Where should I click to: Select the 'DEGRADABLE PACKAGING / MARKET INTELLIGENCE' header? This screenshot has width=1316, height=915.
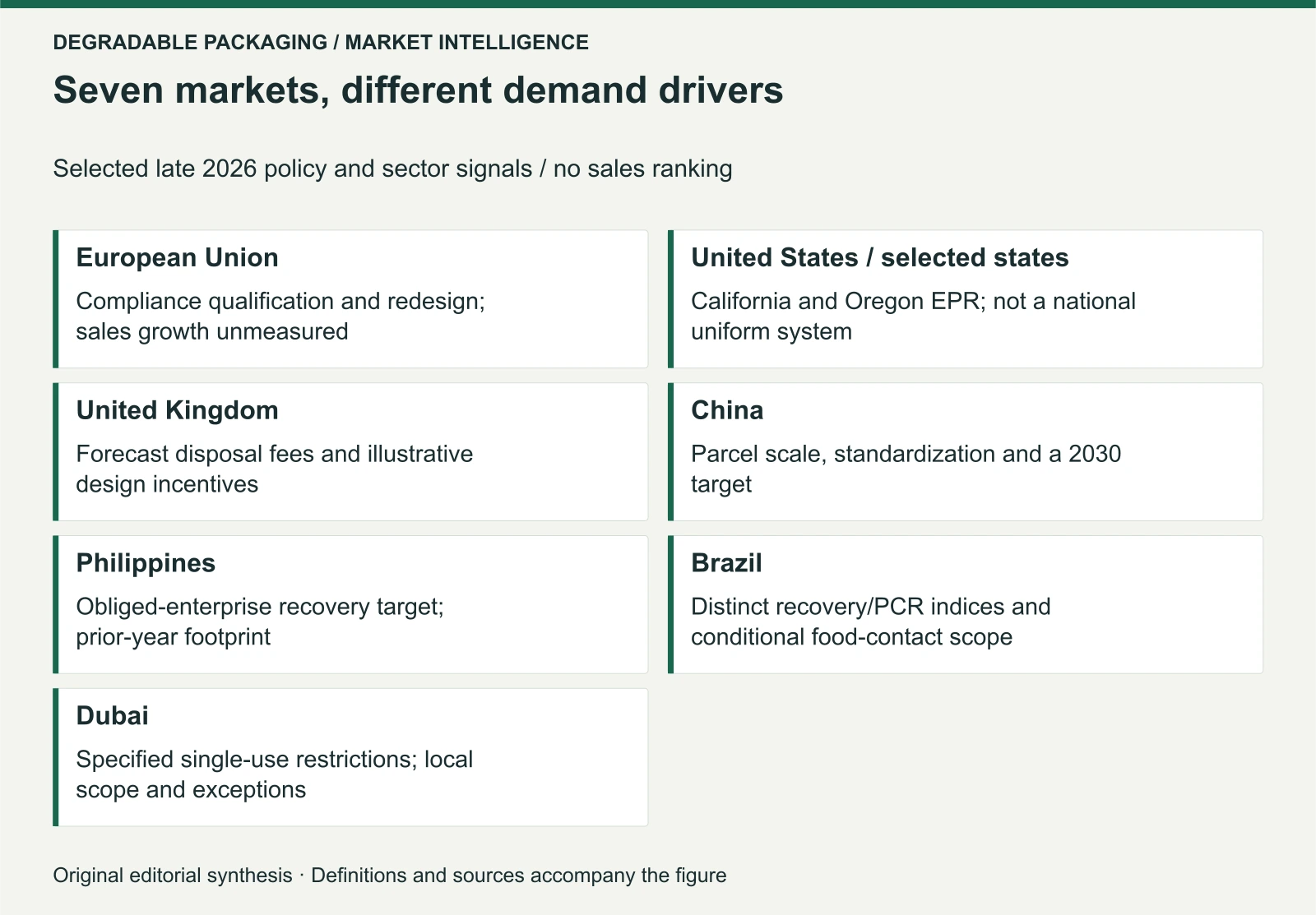pos(321,43)
